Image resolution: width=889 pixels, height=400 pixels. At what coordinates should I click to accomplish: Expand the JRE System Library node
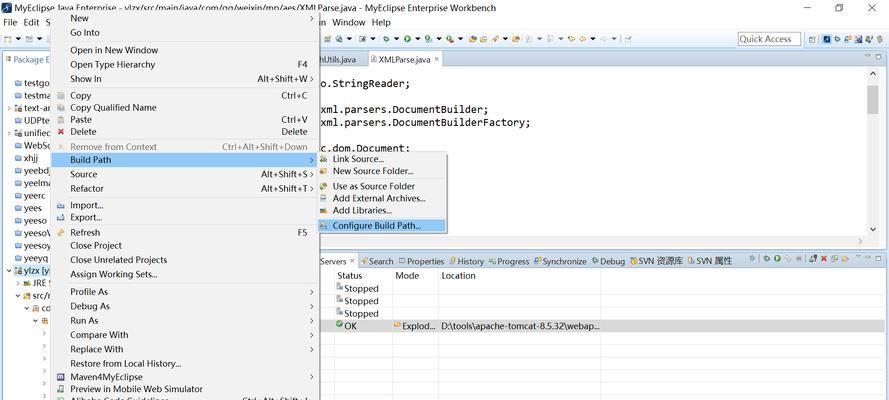[x=18, y=283]
